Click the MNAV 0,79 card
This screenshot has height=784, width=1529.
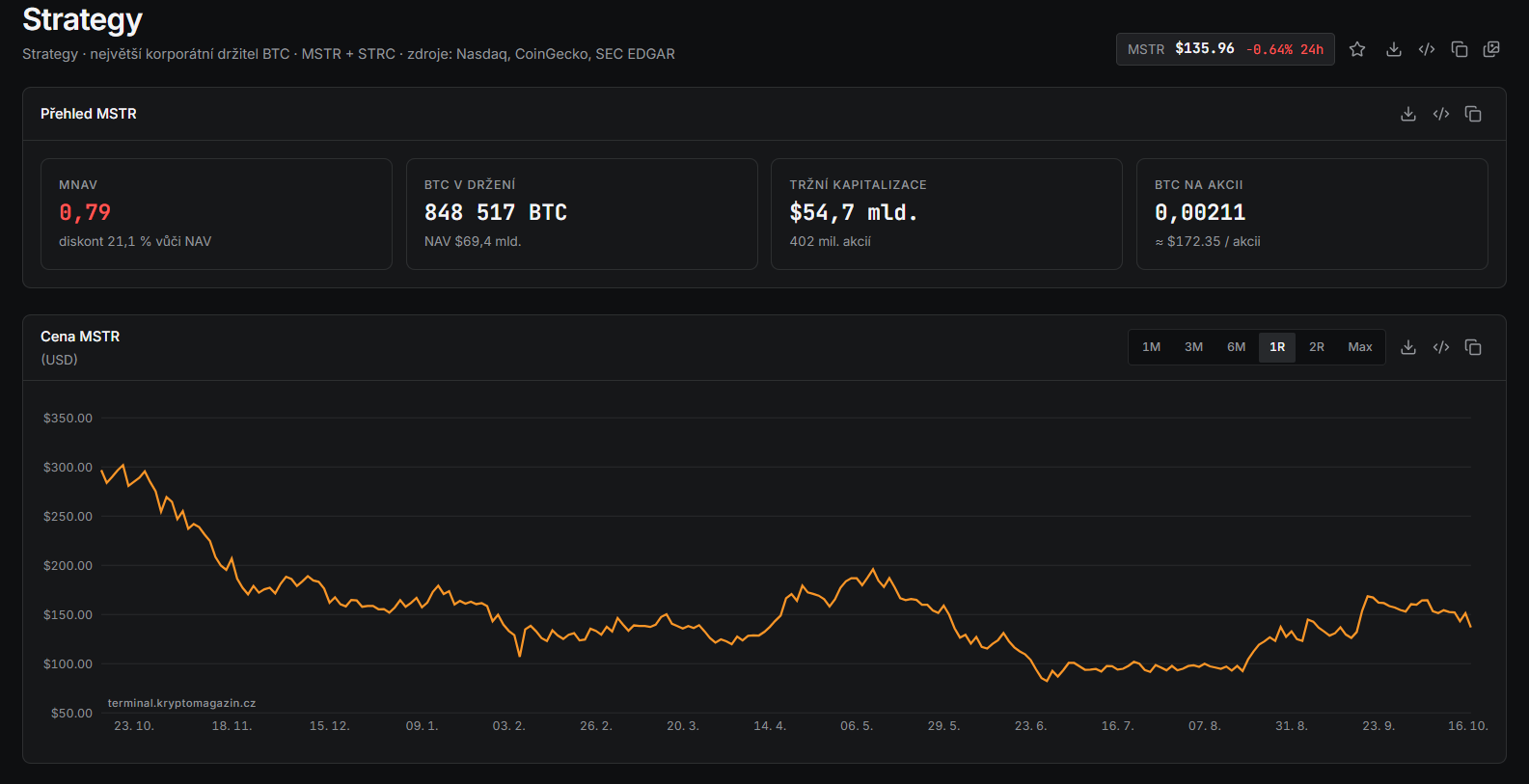pos(216,214)
